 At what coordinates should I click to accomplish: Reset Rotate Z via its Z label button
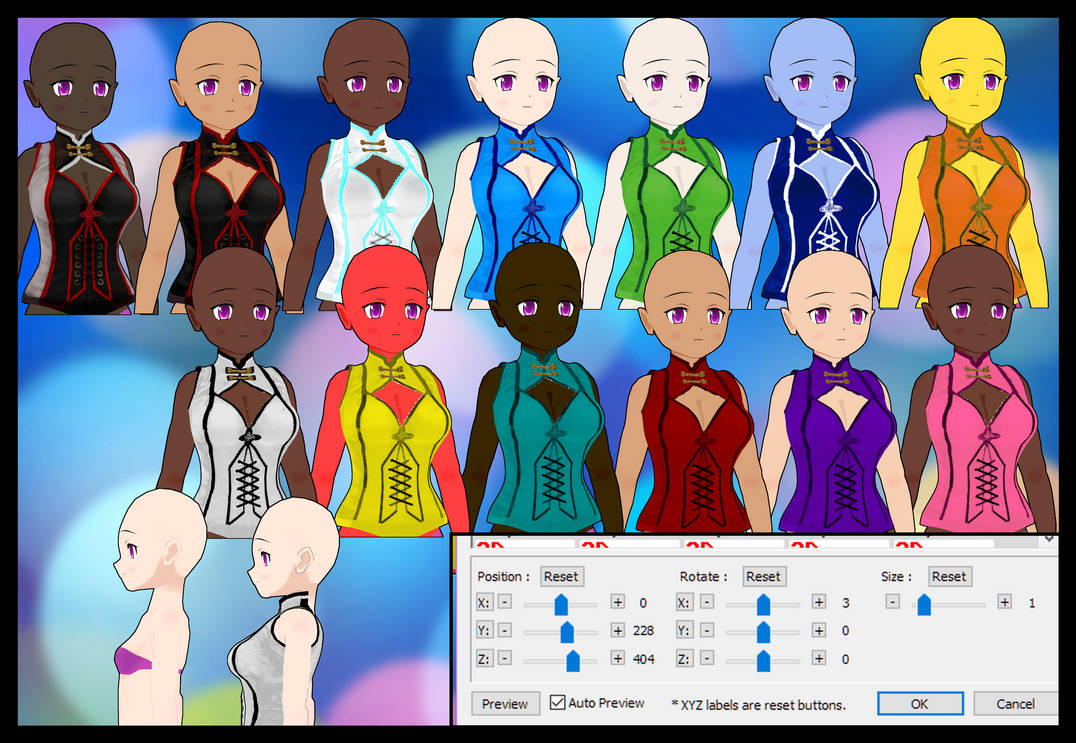point(686,658)
